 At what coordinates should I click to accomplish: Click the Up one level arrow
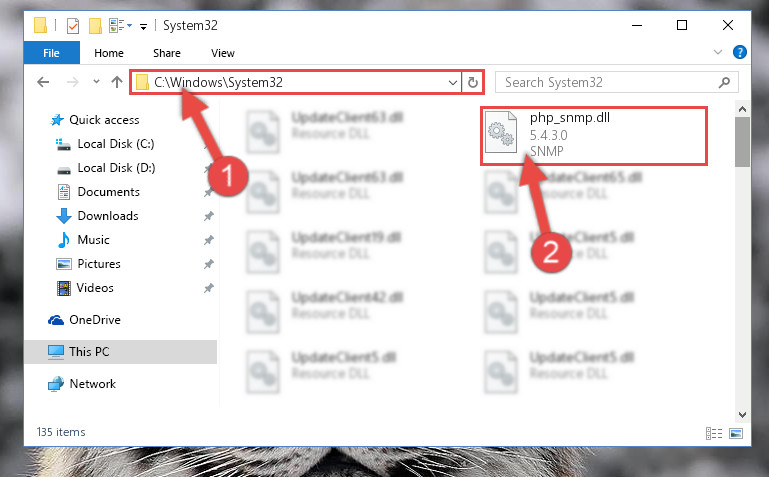pyautogui.click(x=117, y=82)
